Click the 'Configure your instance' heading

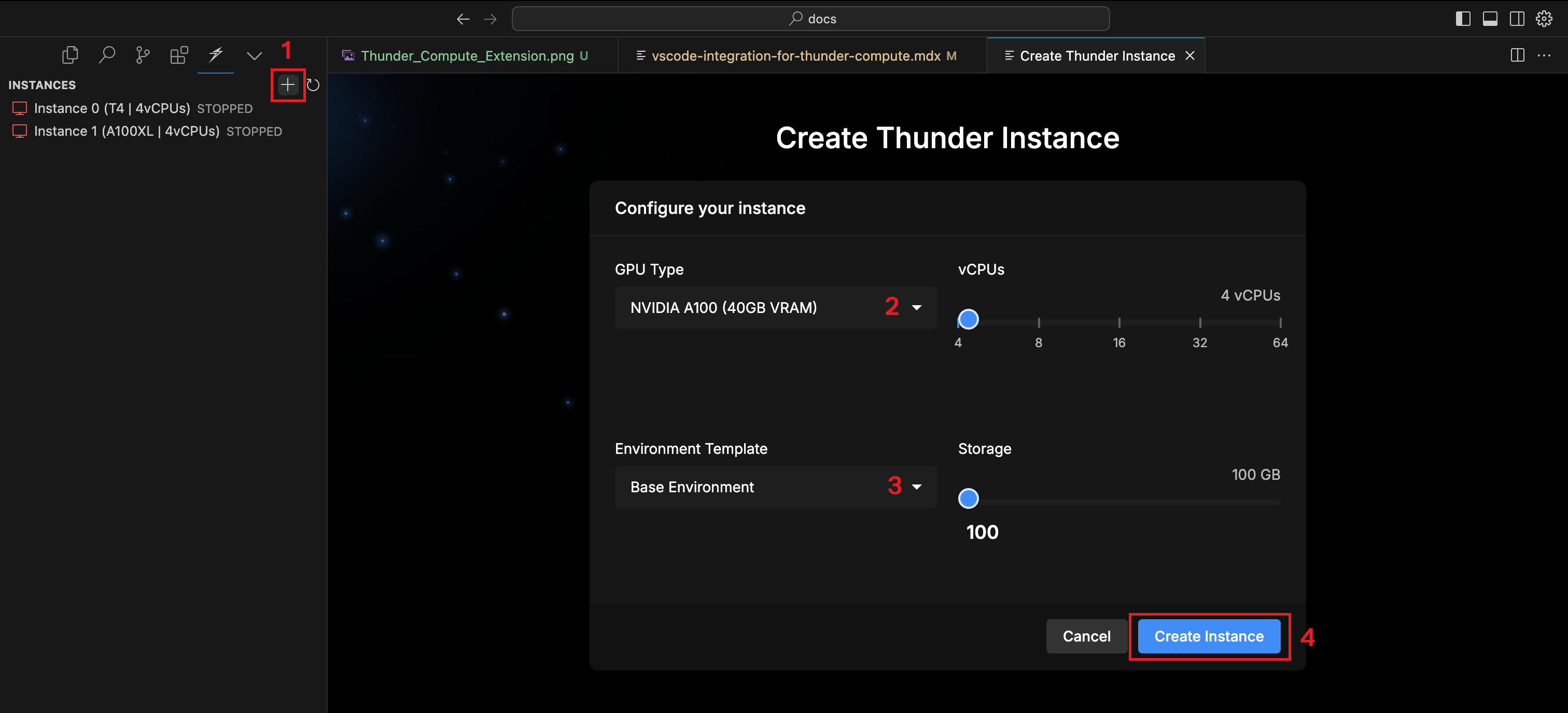click(710, 208)
